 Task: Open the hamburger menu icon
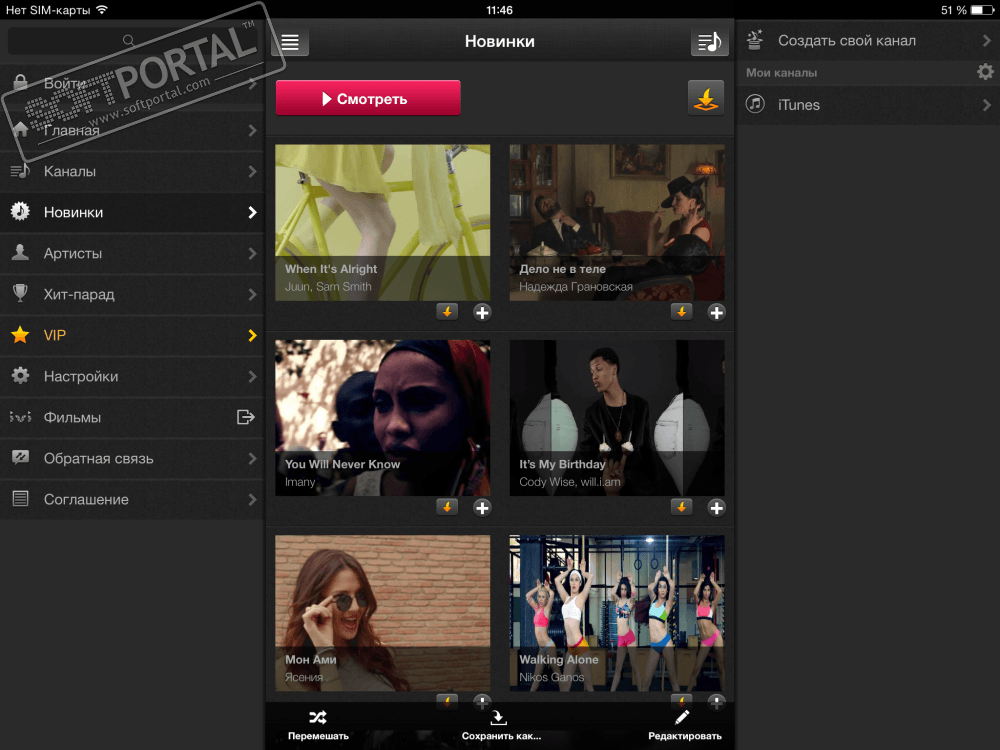pyautogui.click(x=290, y=42)
